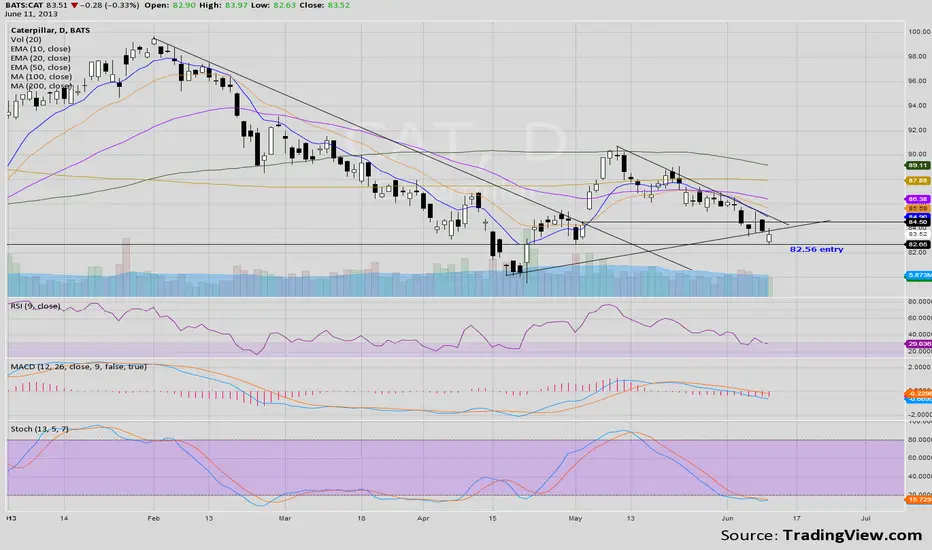Click the May label on time axis

click(x=575, y=518)
